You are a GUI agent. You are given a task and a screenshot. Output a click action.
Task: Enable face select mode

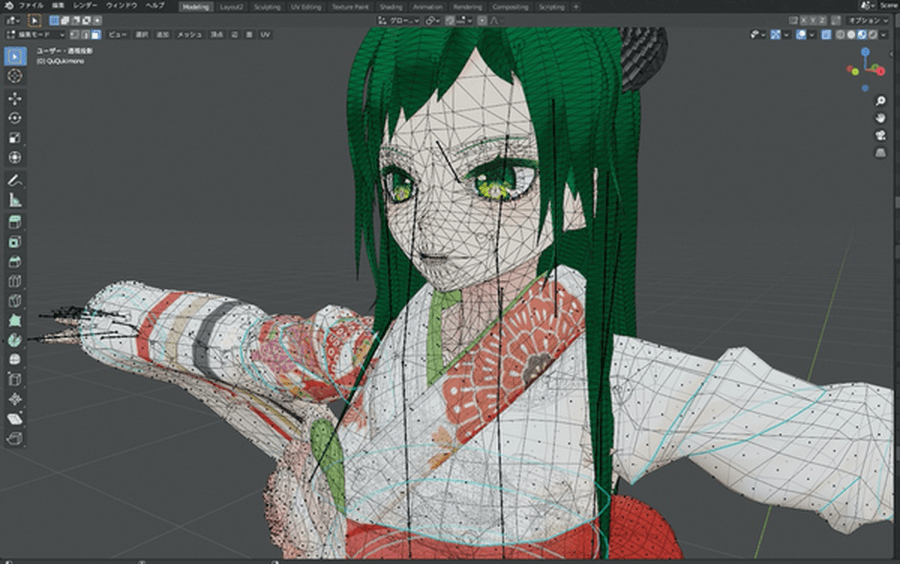click(x=95, y=34)
